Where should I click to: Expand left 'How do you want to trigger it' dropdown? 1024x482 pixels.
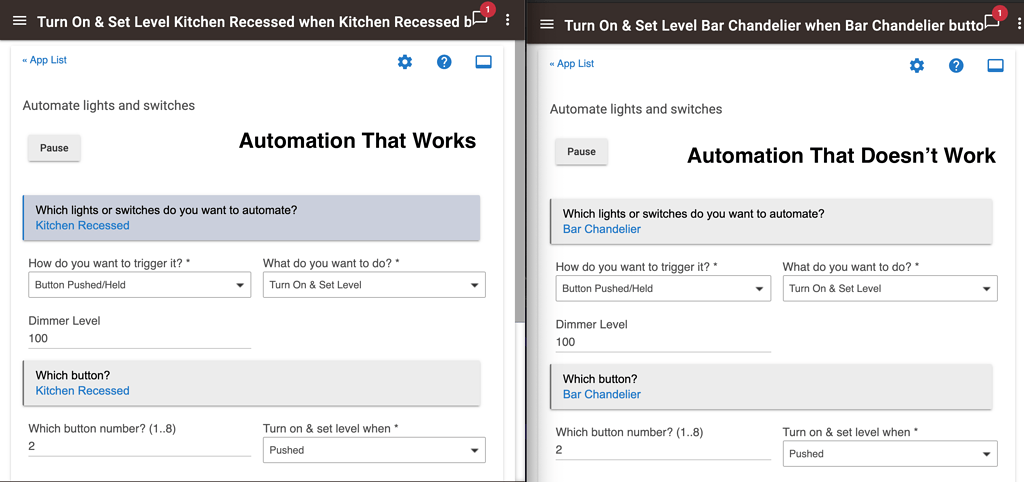(x=139, y=285)
